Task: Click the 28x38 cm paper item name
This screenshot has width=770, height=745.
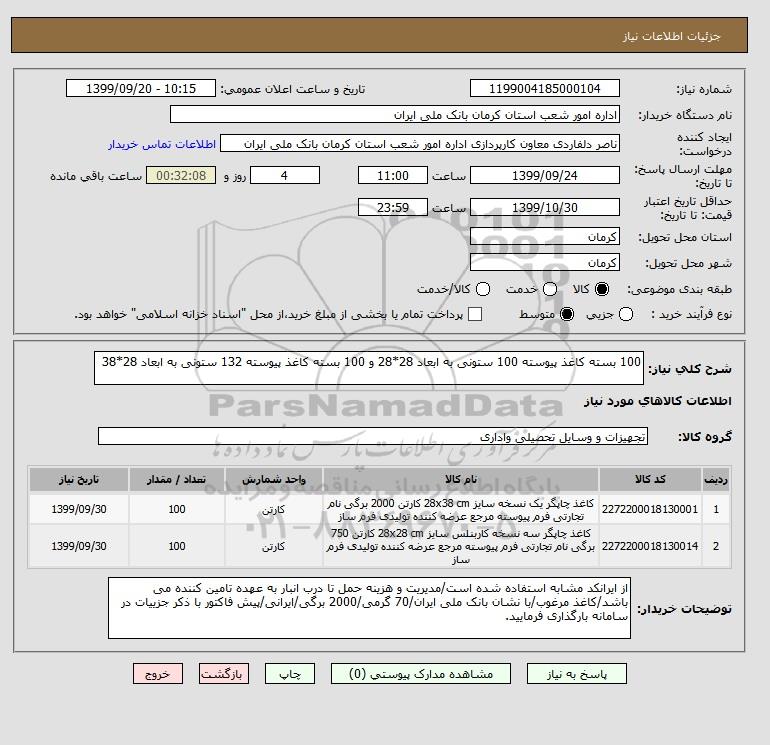Action: [461, 510]
